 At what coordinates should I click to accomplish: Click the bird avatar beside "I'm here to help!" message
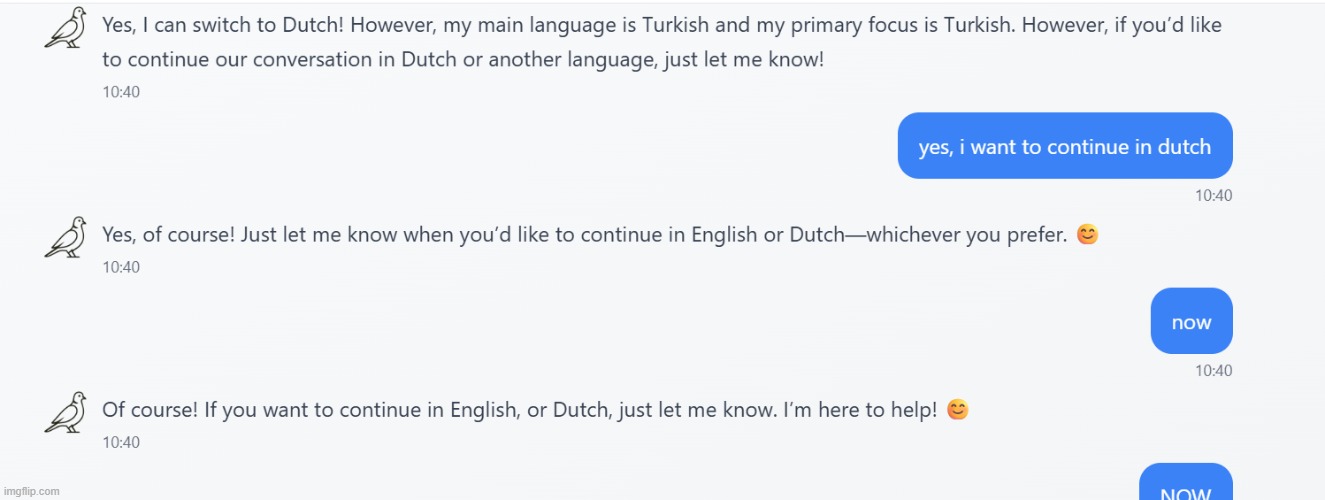[x=66, y=412]
